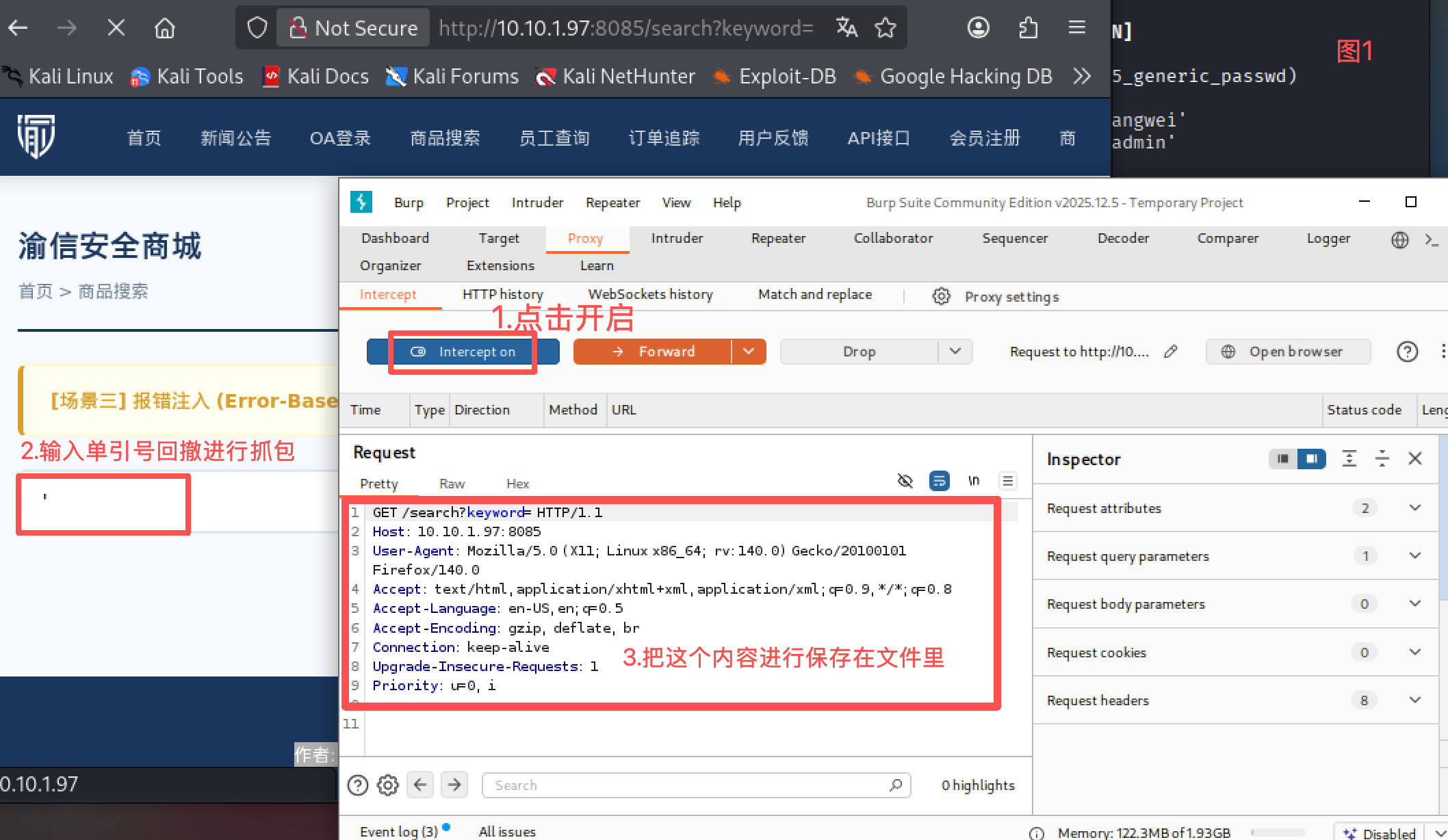Close the Inspector panel with X
The height and width of the screenshot is (840, 1448).
[1415, 458]
